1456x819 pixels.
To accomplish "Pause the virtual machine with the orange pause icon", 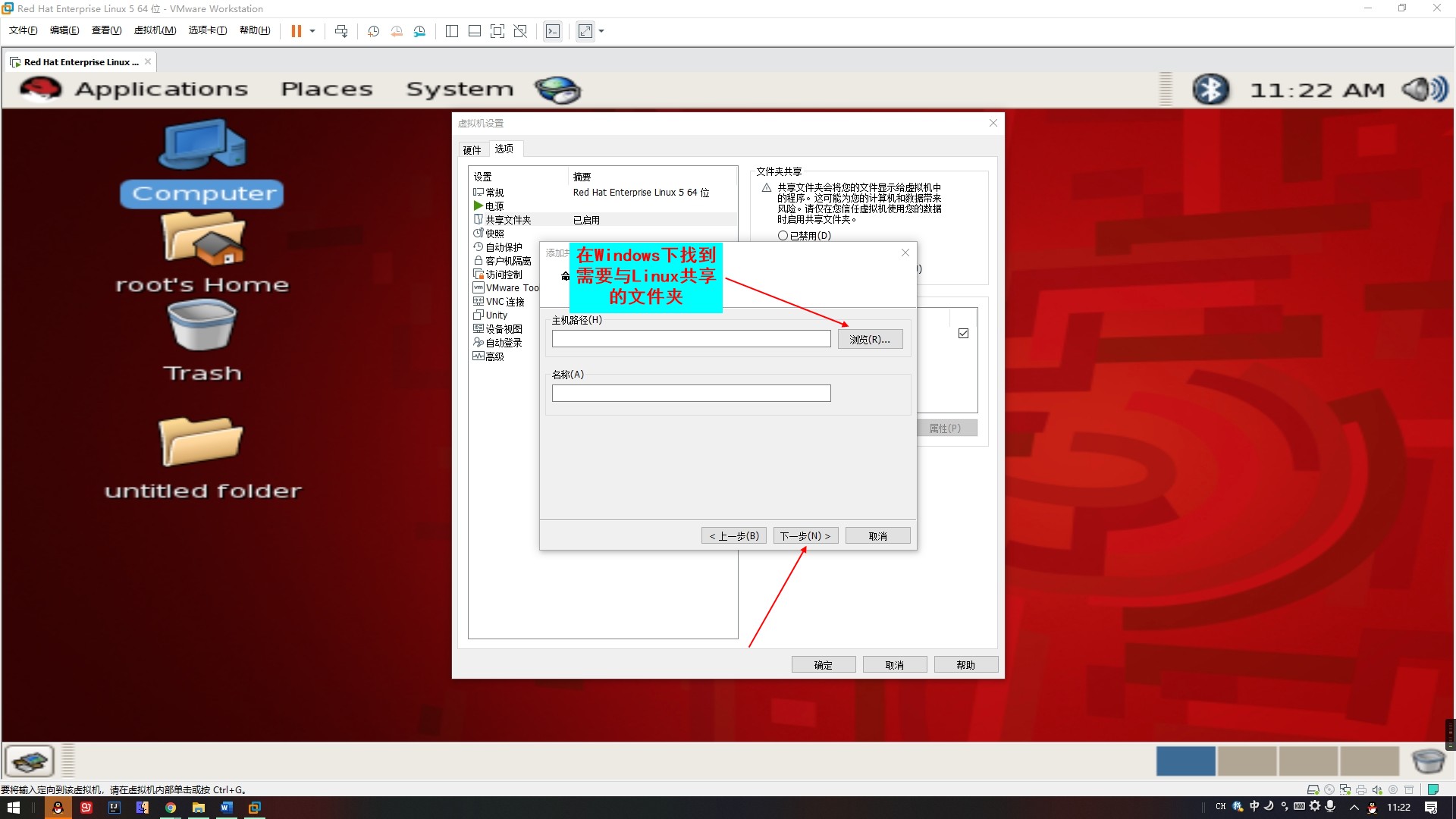I will coord(296,31).
